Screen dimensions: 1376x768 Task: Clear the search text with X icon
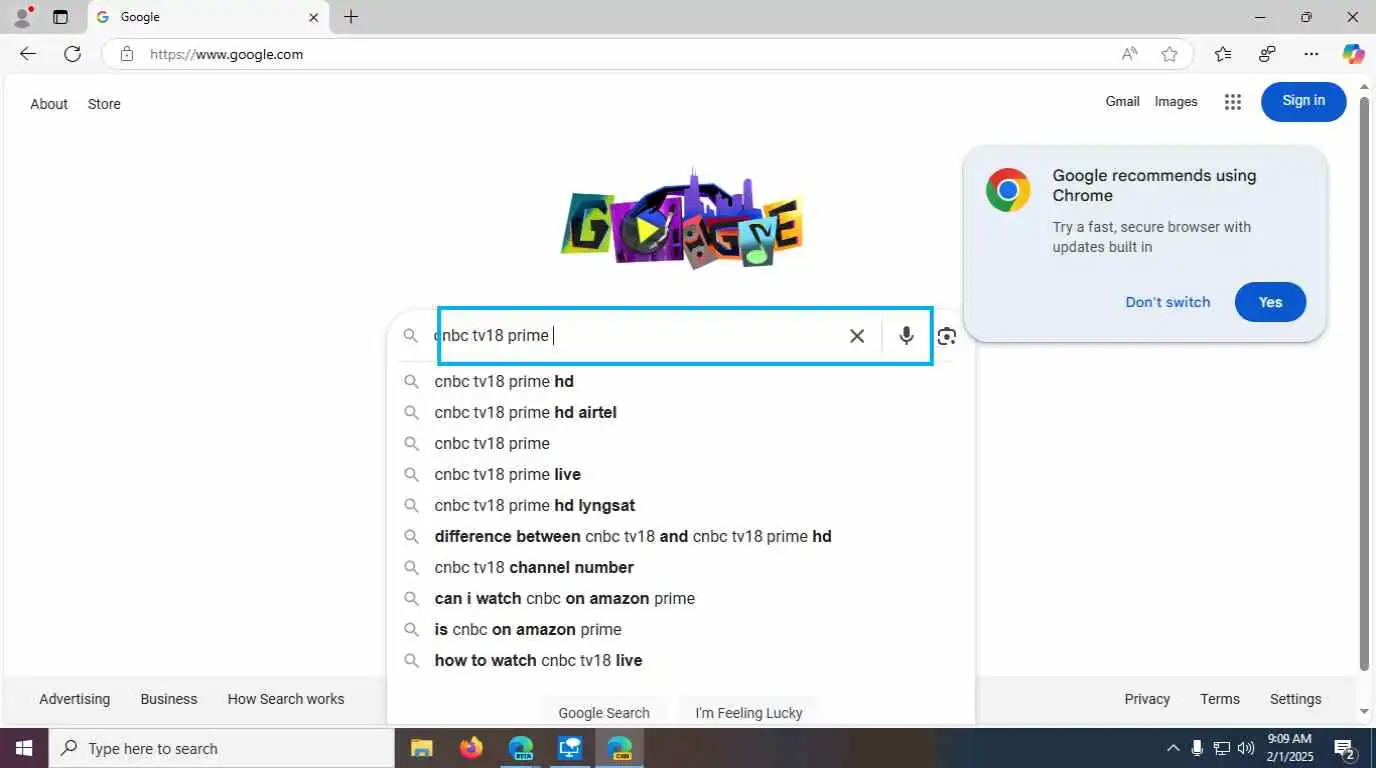(857, 336)
